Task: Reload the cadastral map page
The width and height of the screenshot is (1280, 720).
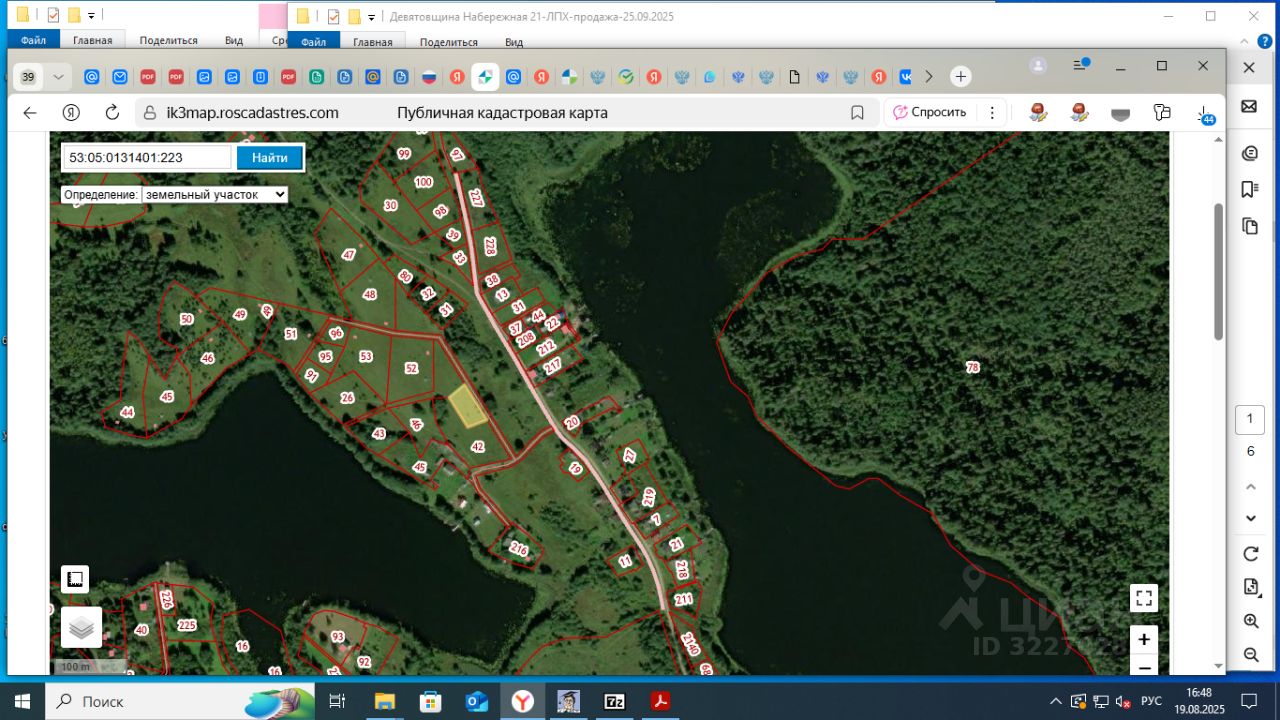Action: coord(112,113)
